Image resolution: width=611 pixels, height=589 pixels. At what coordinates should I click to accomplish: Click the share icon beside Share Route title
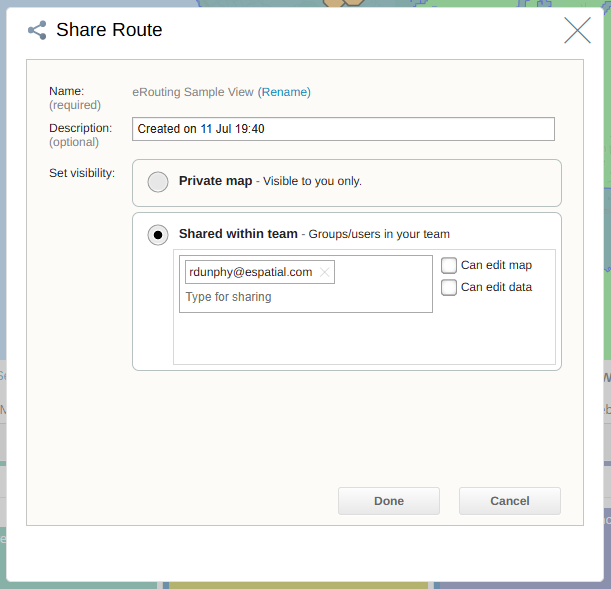37,30
